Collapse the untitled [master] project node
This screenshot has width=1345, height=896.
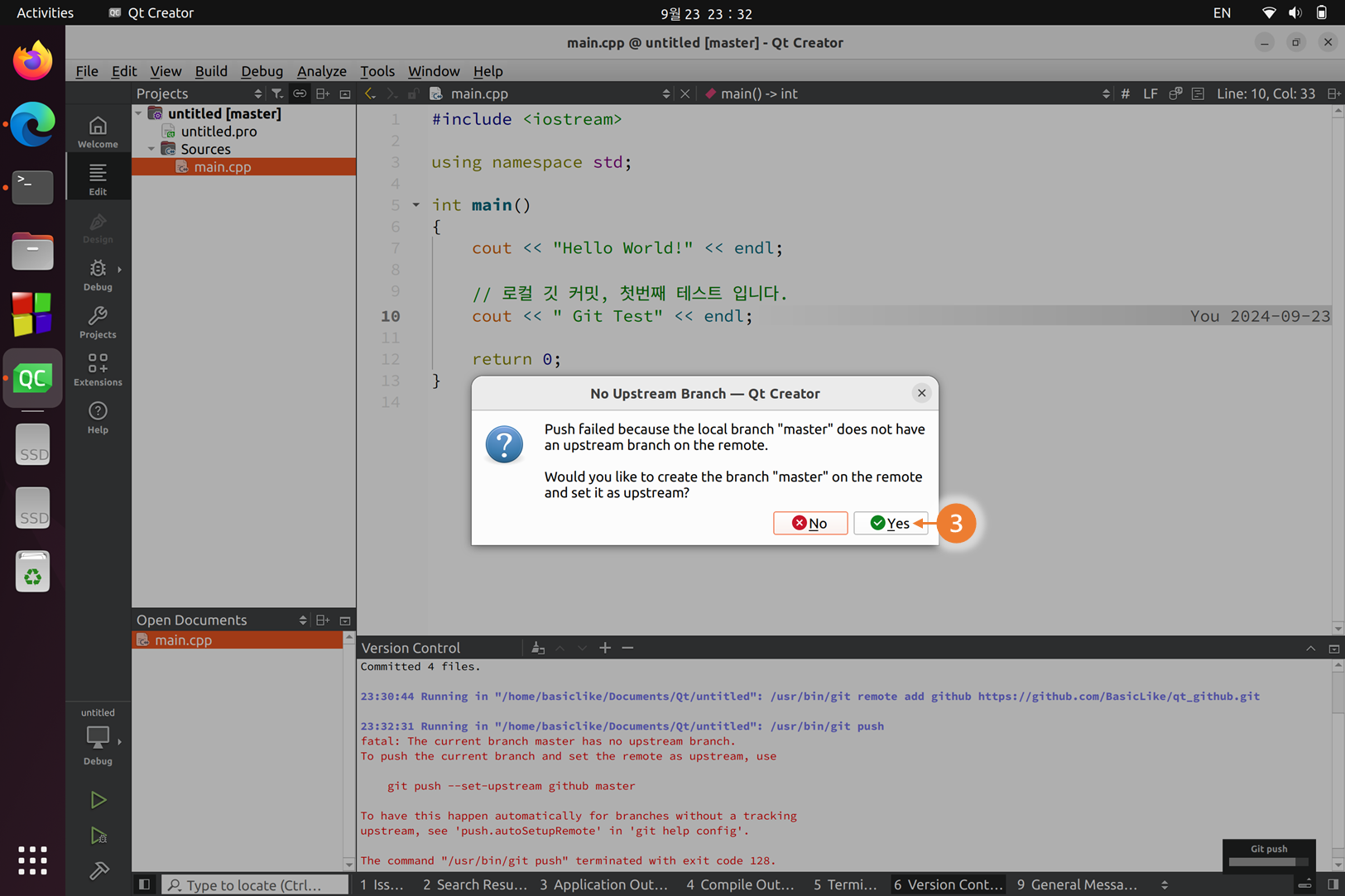click(x=139, y=113)
